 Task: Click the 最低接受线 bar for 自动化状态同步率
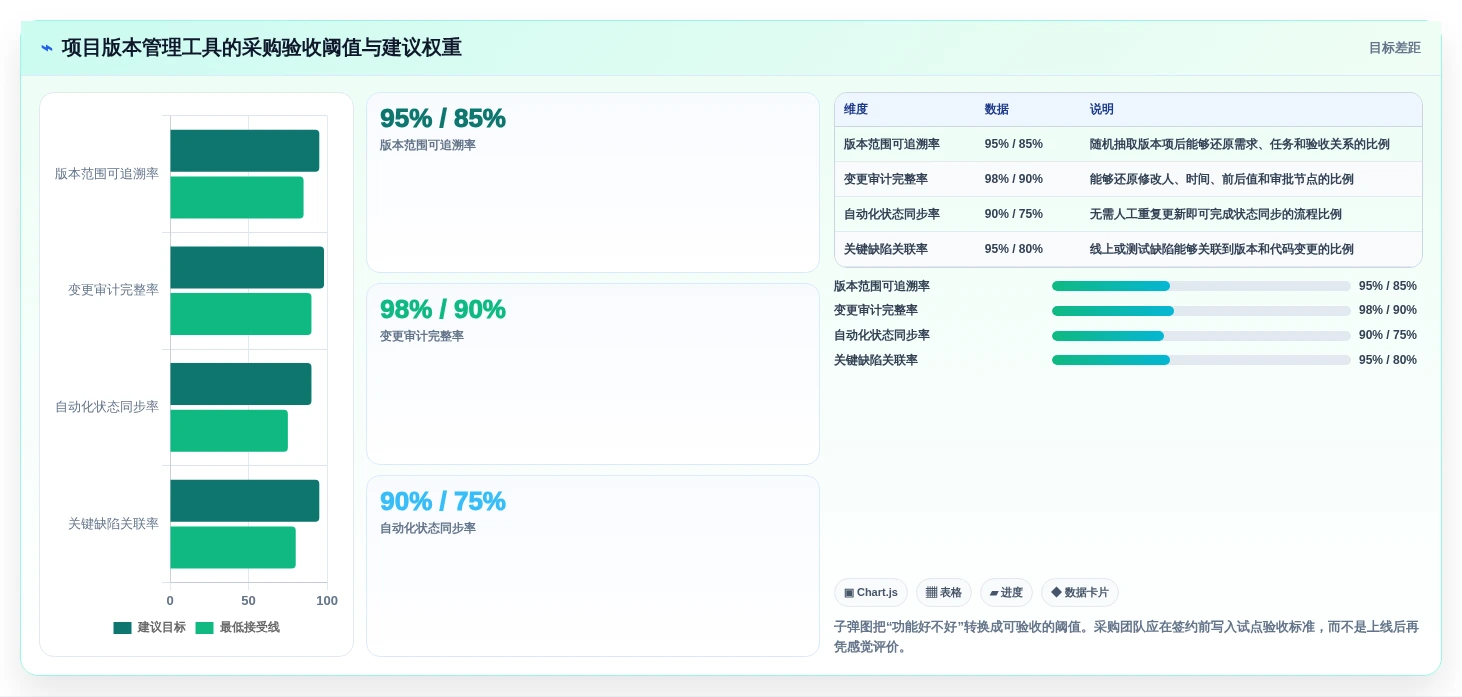coord(229,431)
